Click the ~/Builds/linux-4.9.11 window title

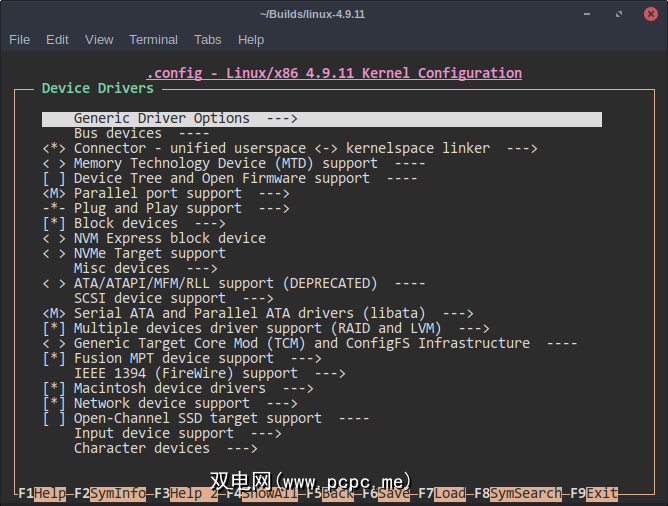[x=312, y=14]
